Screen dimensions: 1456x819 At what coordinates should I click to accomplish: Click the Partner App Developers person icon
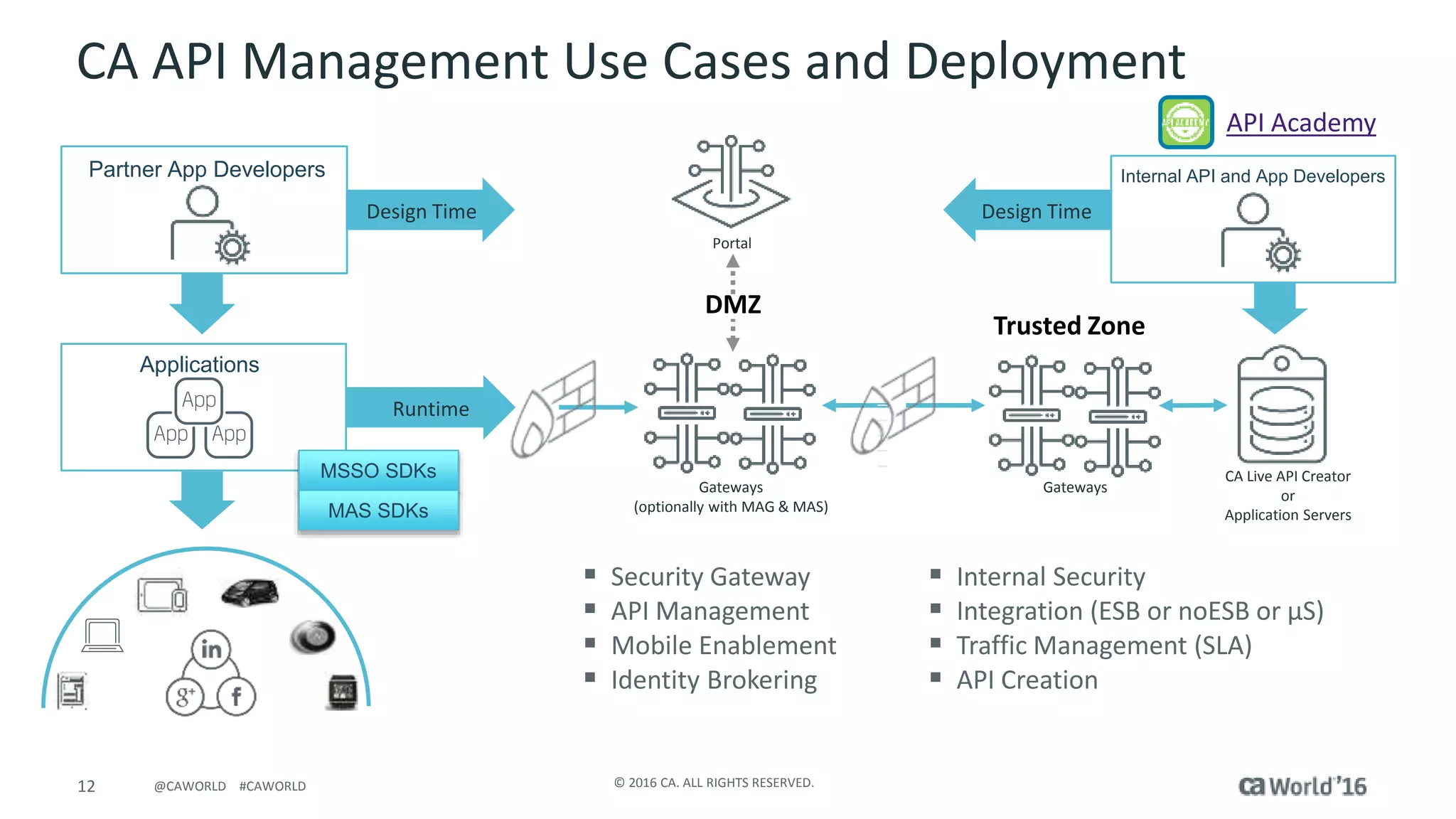coord(210,225)
